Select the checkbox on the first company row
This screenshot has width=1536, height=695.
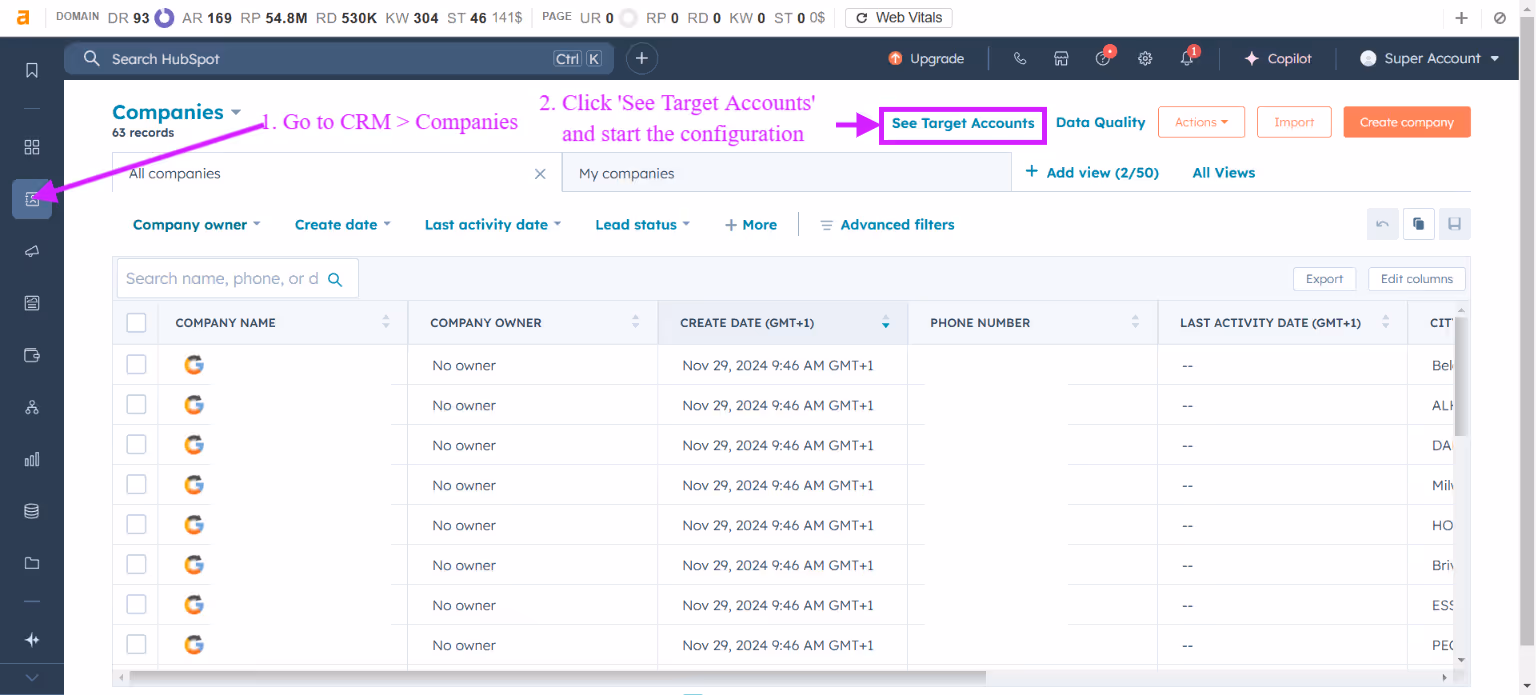tap(136, 364)
